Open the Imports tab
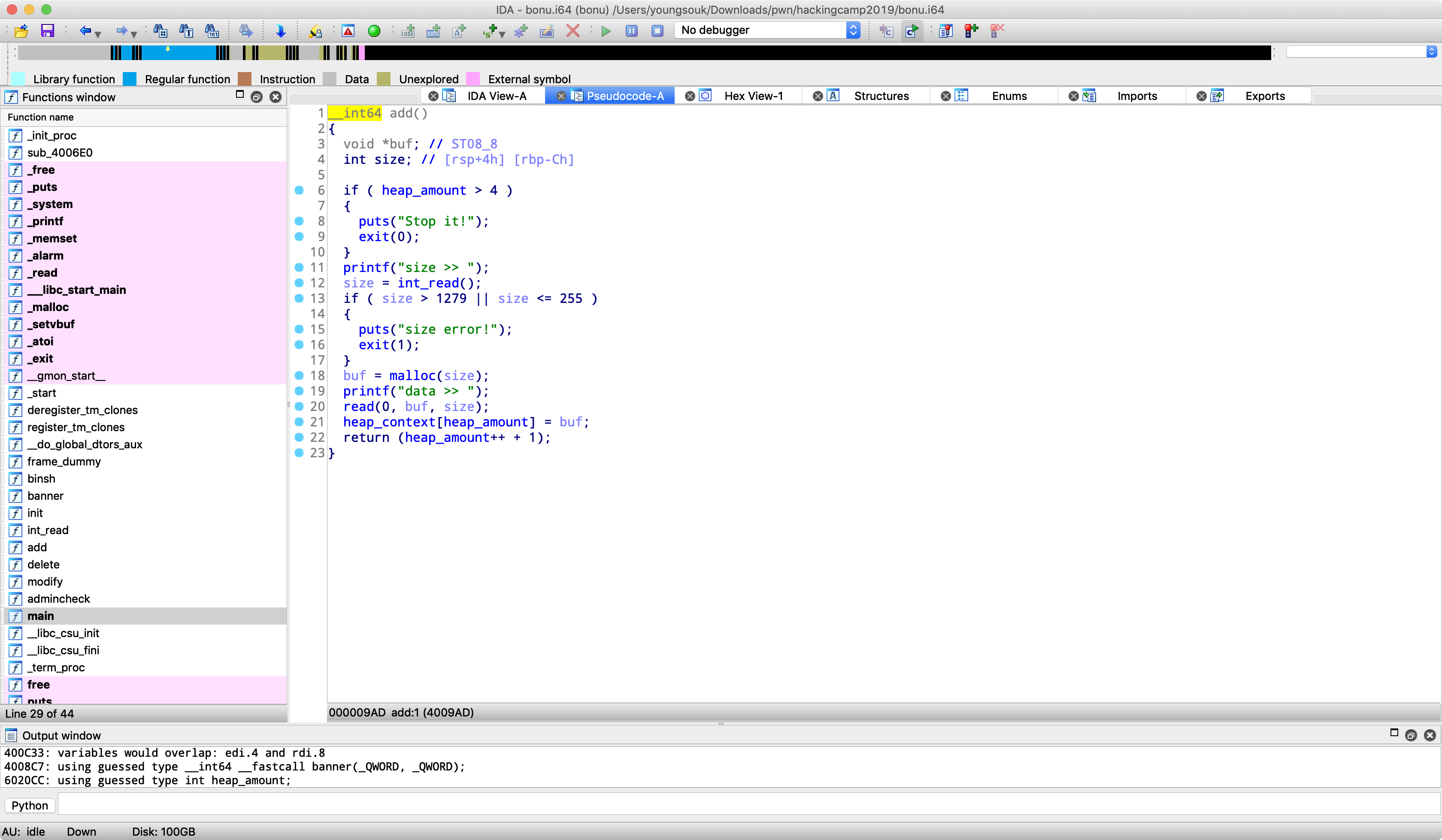This screenshot has width=1442, height=840. (x=1136, y=96)
